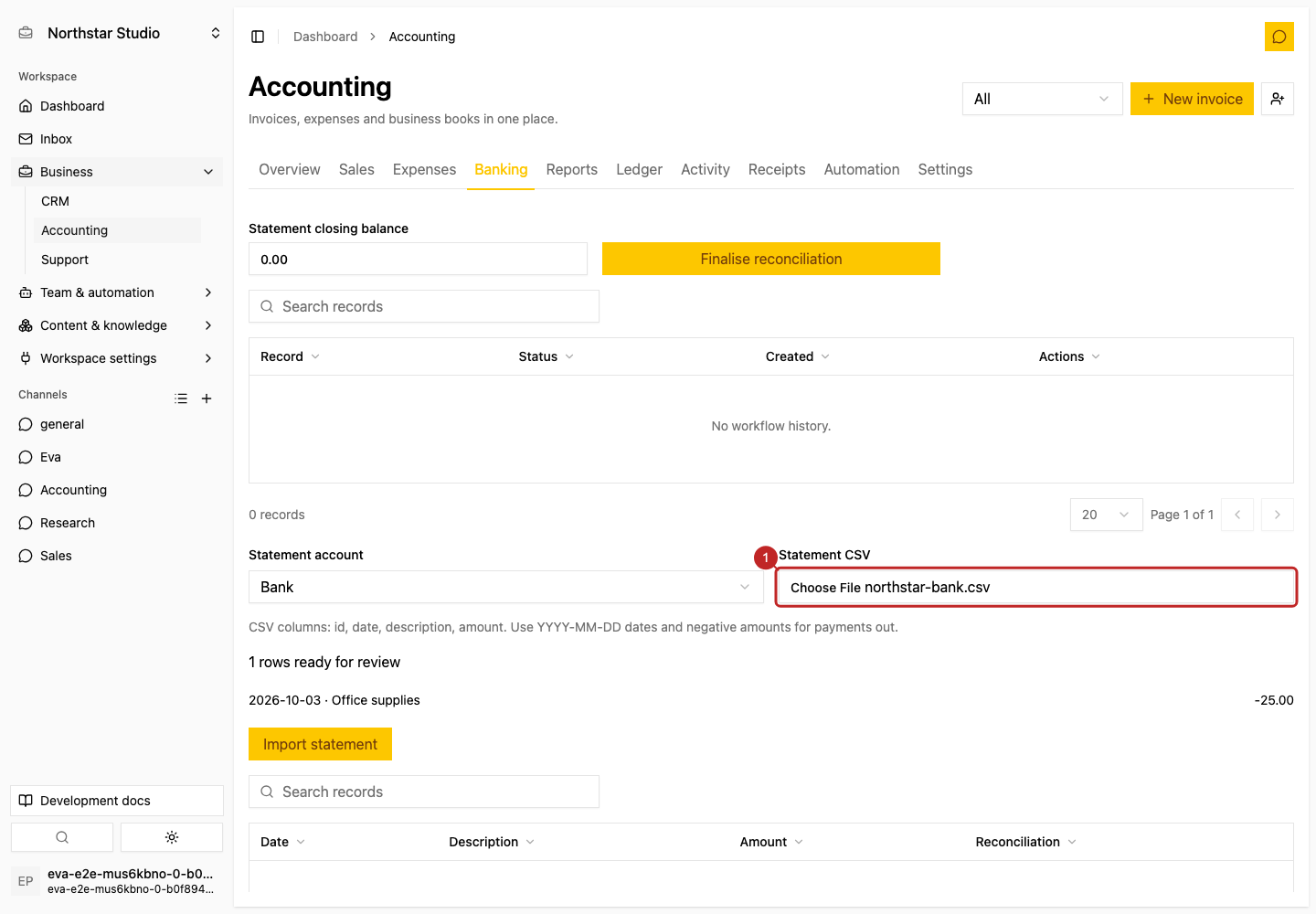This screenshot has width=1316, height=914.
Task: Open the Statement account Bank dropdown
Action: pos(505,587)
